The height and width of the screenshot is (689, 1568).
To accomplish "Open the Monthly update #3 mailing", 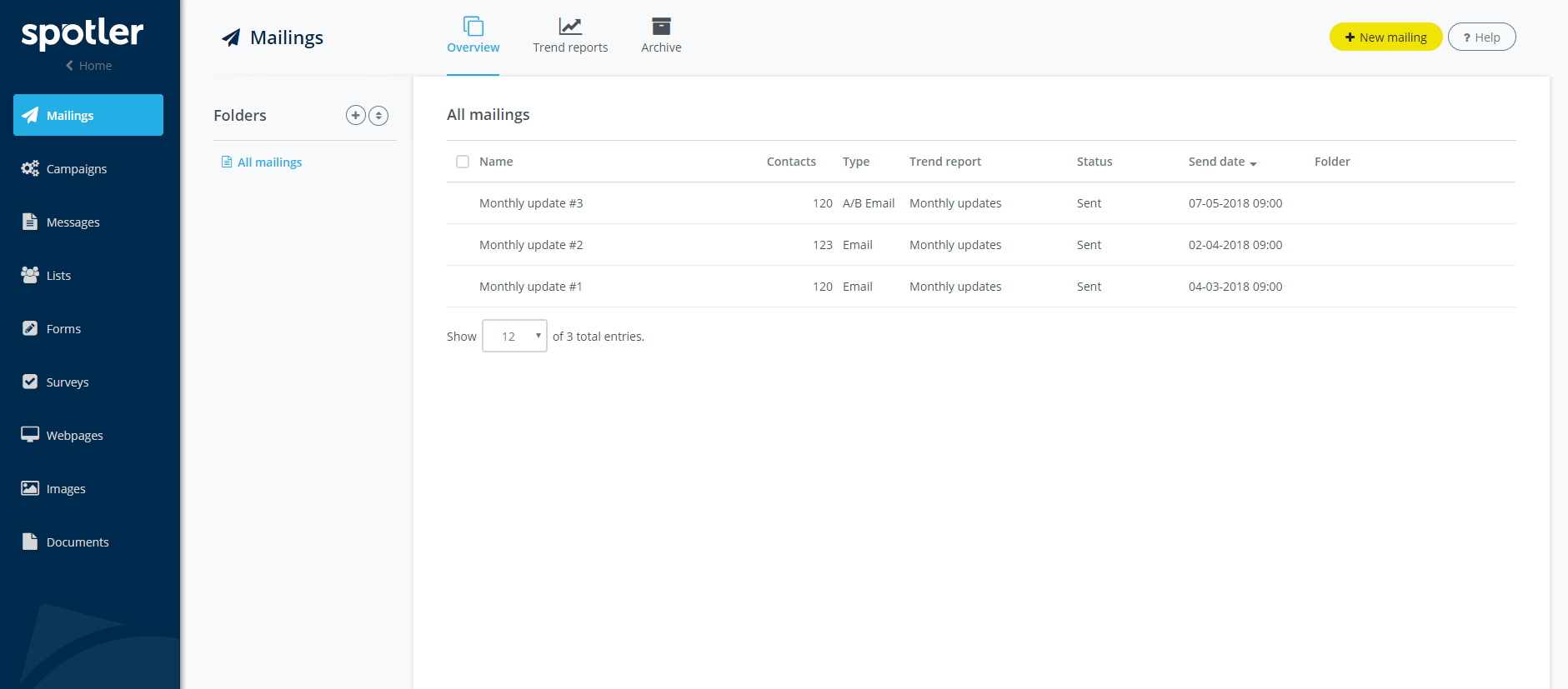I will coord(531,203).
